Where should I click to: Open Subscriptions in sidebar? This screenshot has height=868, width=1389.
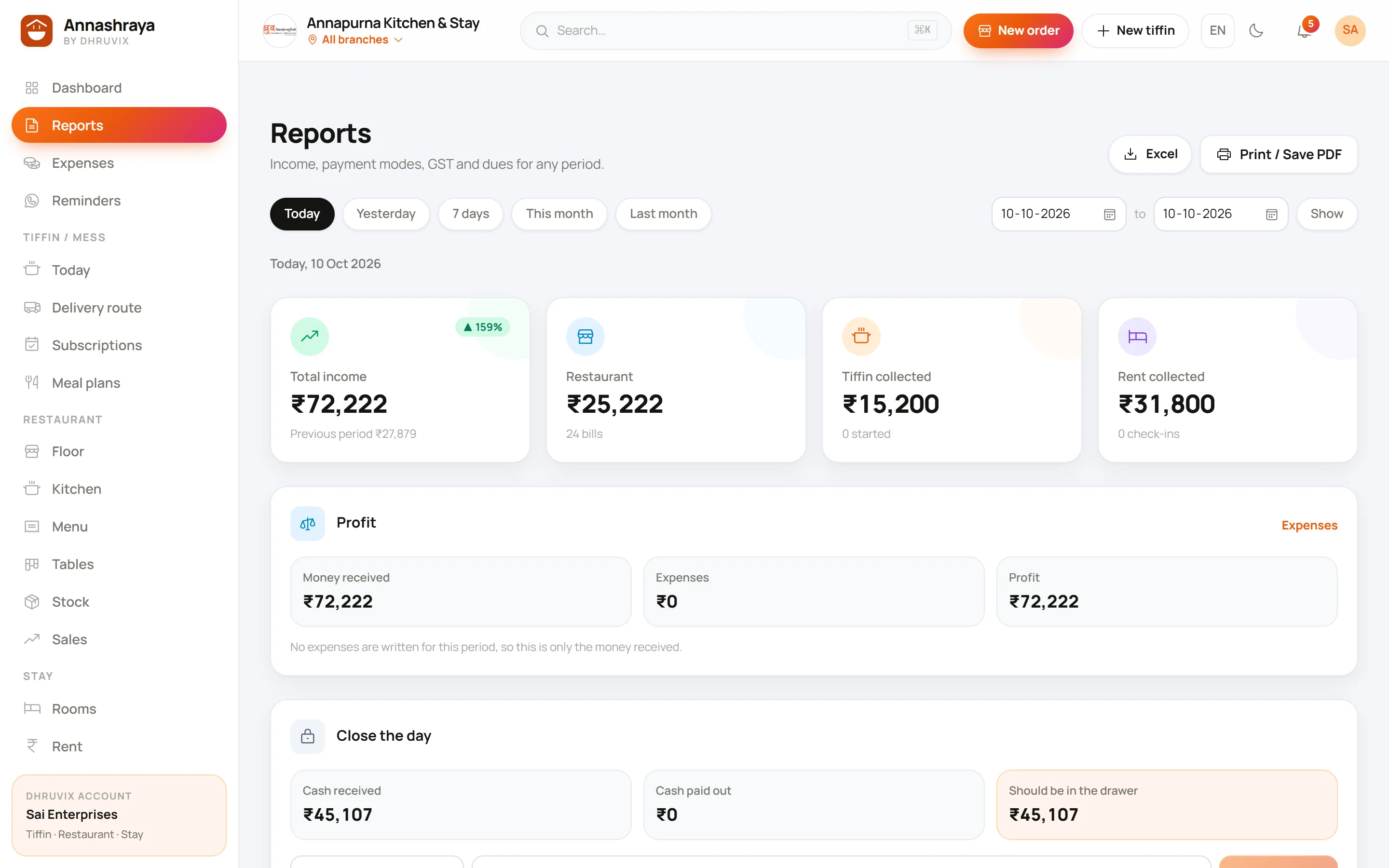(119, 344)
